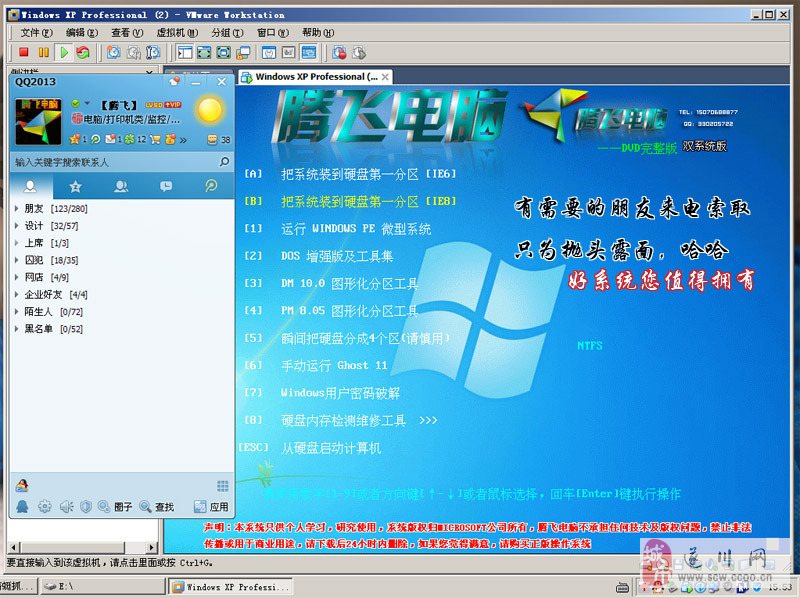Expand the 朋友 [123/280] contact group
This screenshot has width=800, height=598.
[16, 208]
